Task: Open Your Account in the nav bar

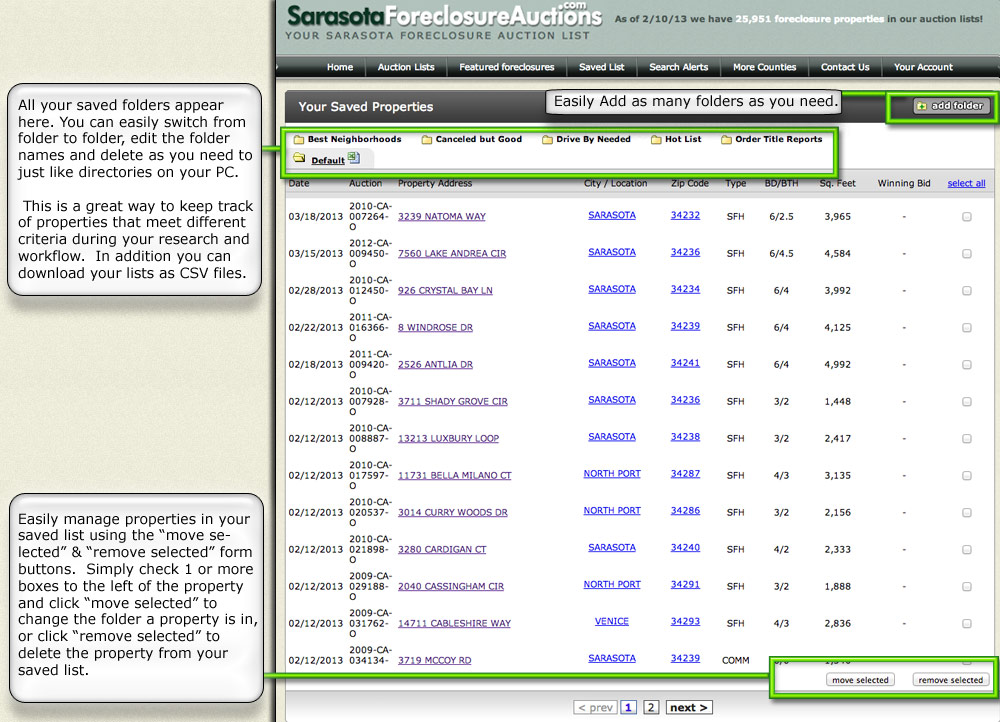Action: pyautogui.click(x=923, y=67)
